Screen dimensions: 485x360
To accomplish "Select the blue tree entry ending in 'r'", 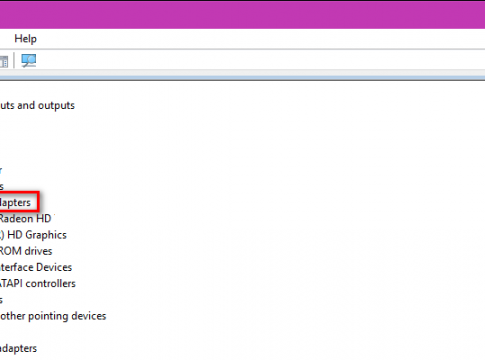I will [1, 170].
